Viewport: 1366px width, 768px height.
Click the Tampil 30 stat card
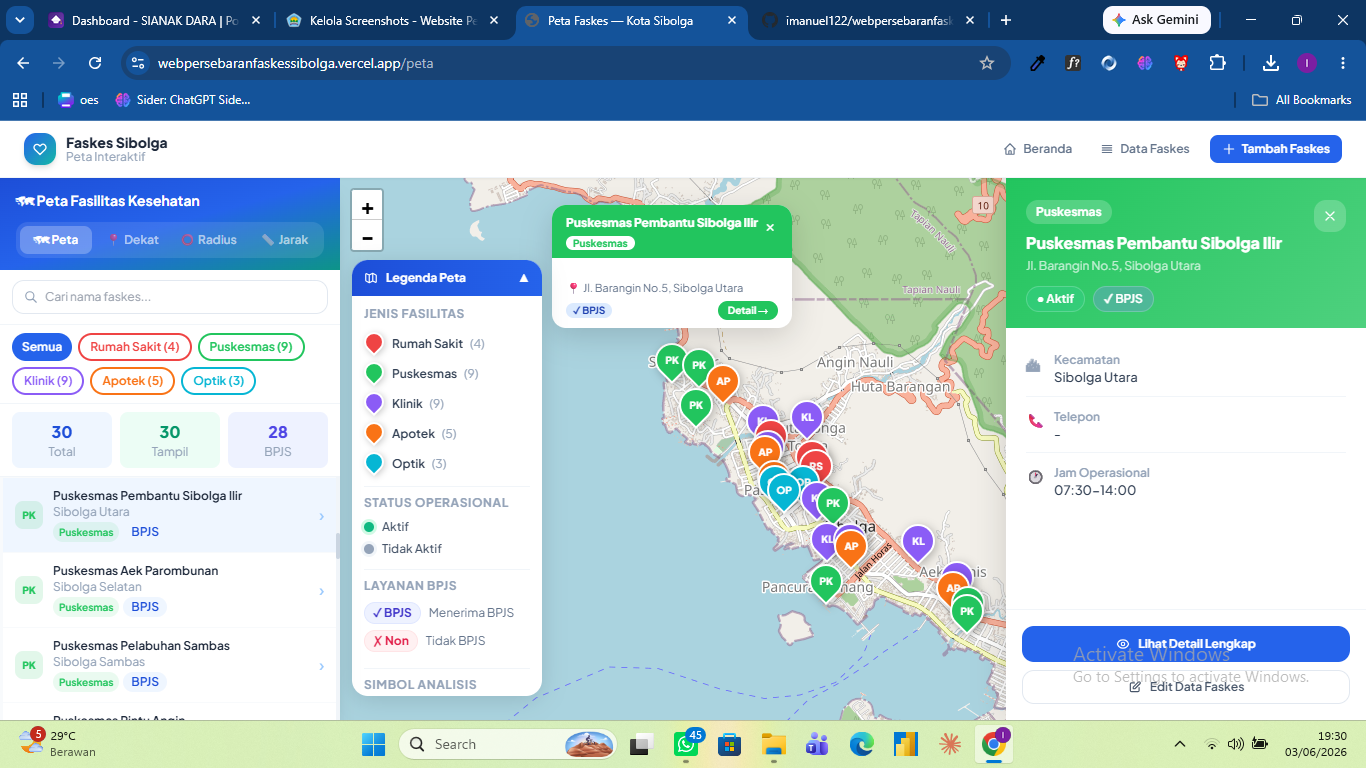click(x=170, y=440)
